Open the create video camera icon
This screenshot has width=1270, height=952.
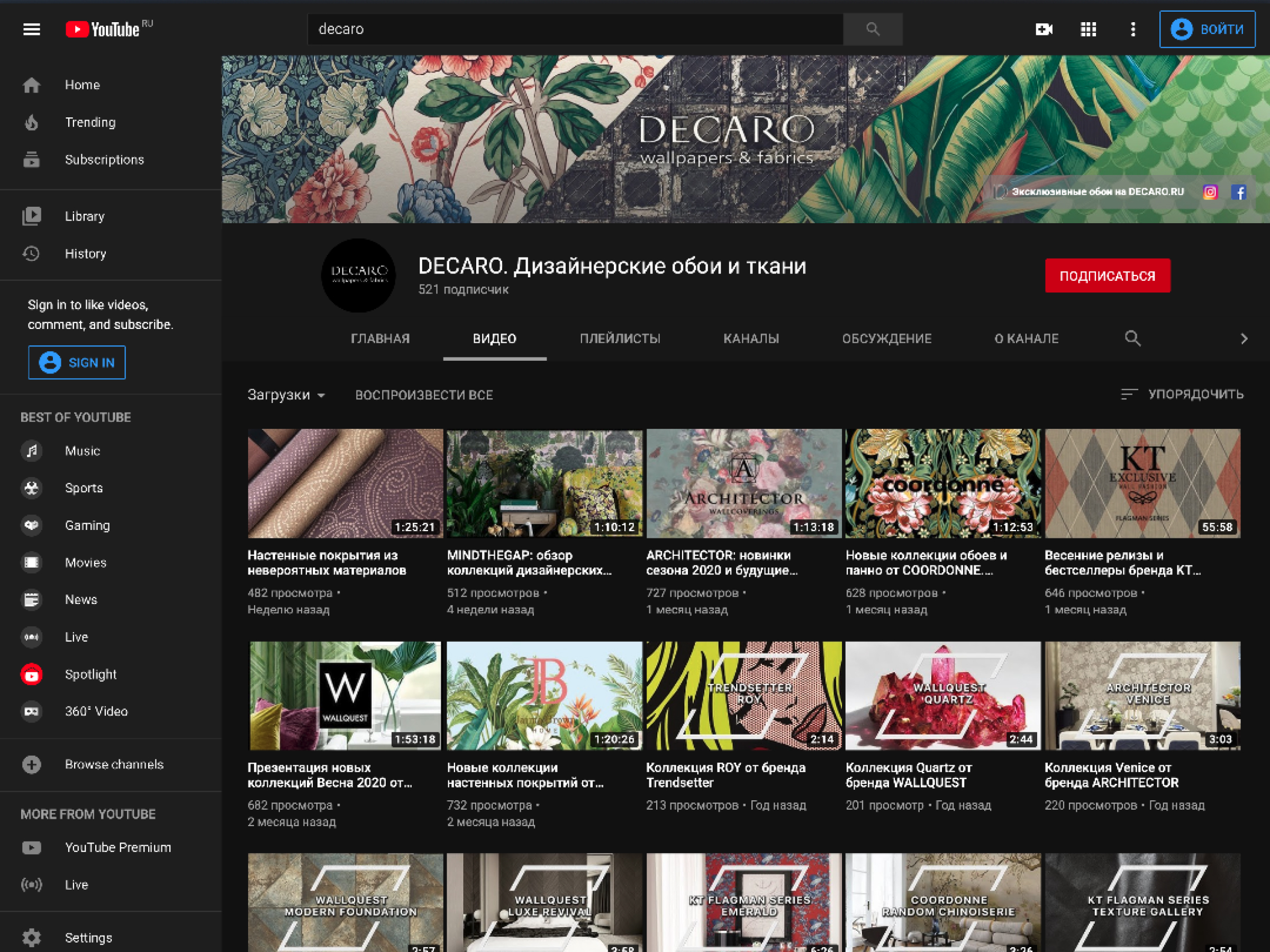click(1044, 29)
